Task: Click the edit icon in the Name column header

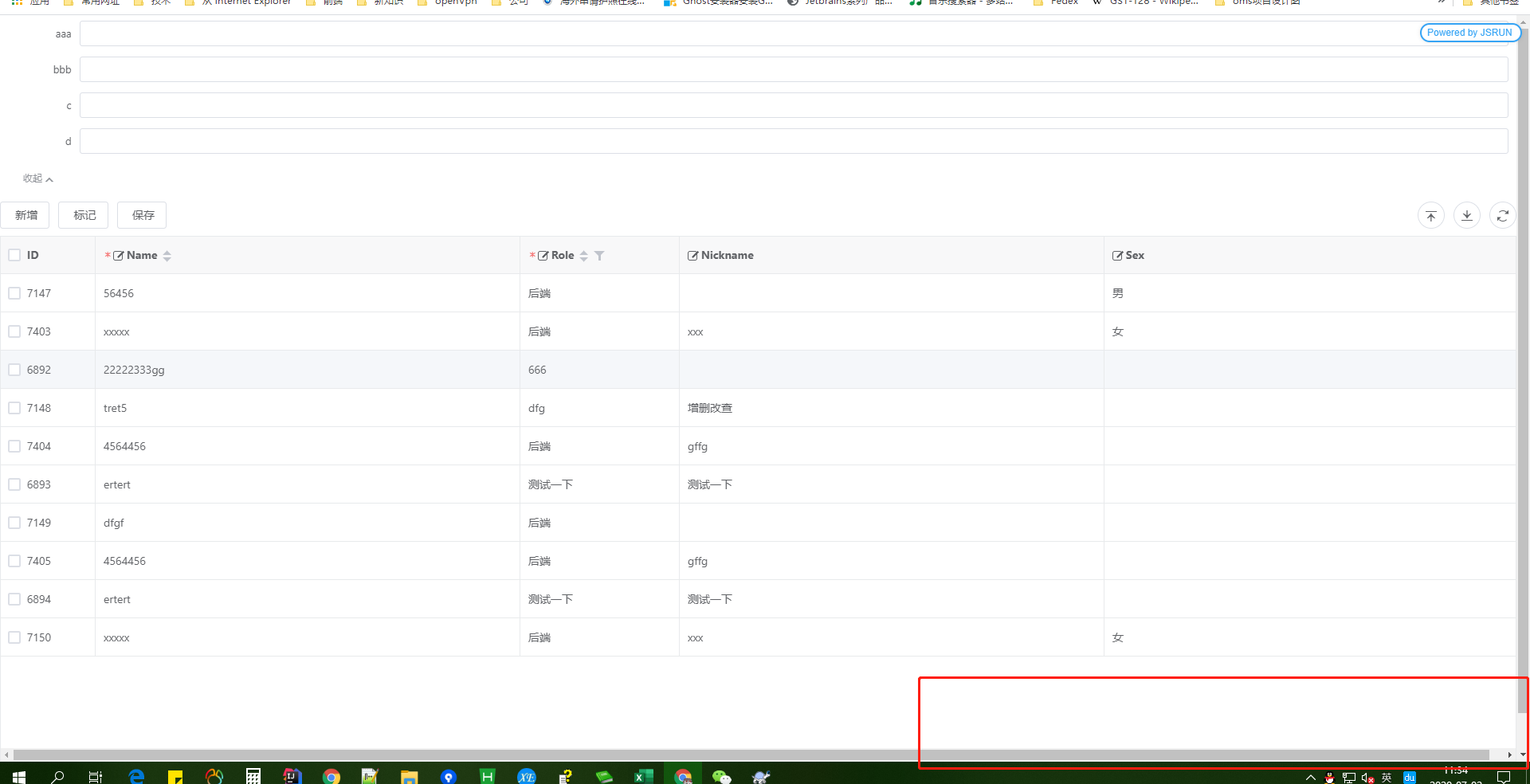Action: point(119,255)
